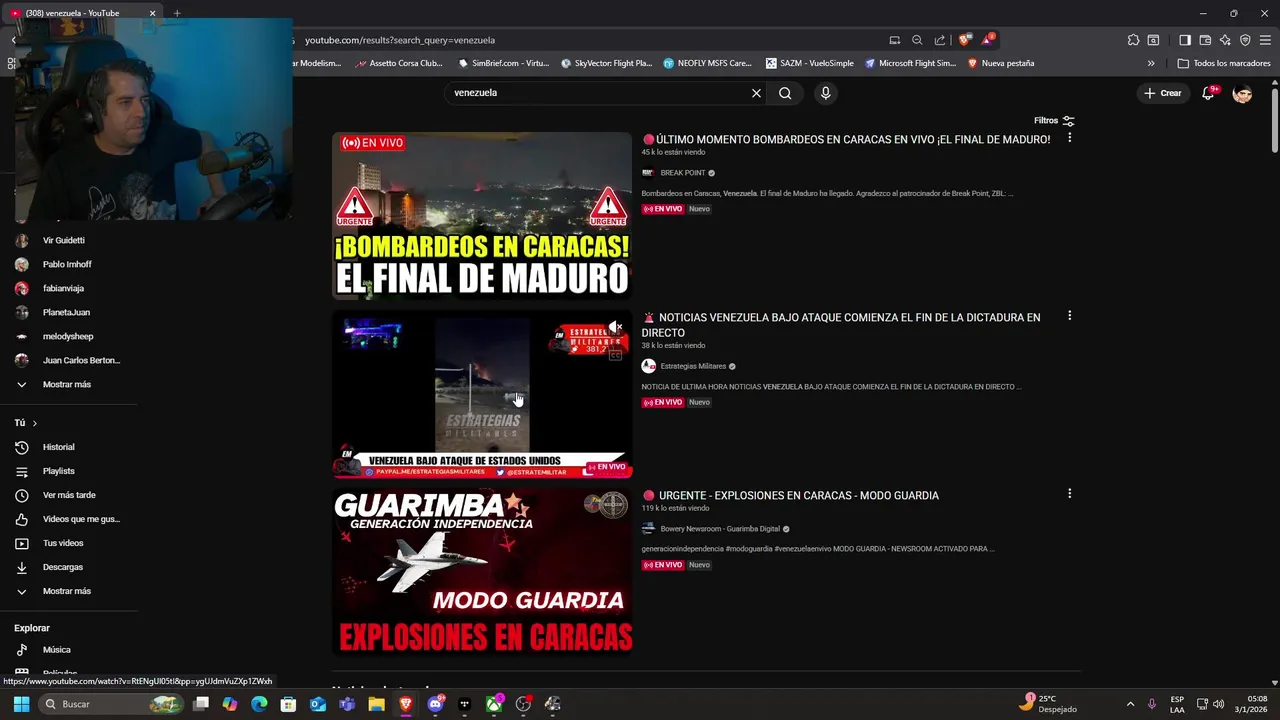The height and width of the screenshot is (720, 1280).
Task: Show hidden system tray icons
Action: [1130, 704]
